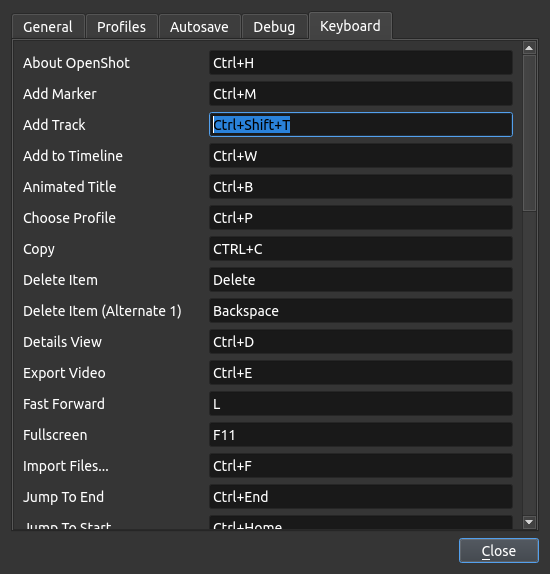Select the Autosave tab
Image resolution: width=550 pixels, height=574 pixels.
pyautogui.click(x=200, y=27)
